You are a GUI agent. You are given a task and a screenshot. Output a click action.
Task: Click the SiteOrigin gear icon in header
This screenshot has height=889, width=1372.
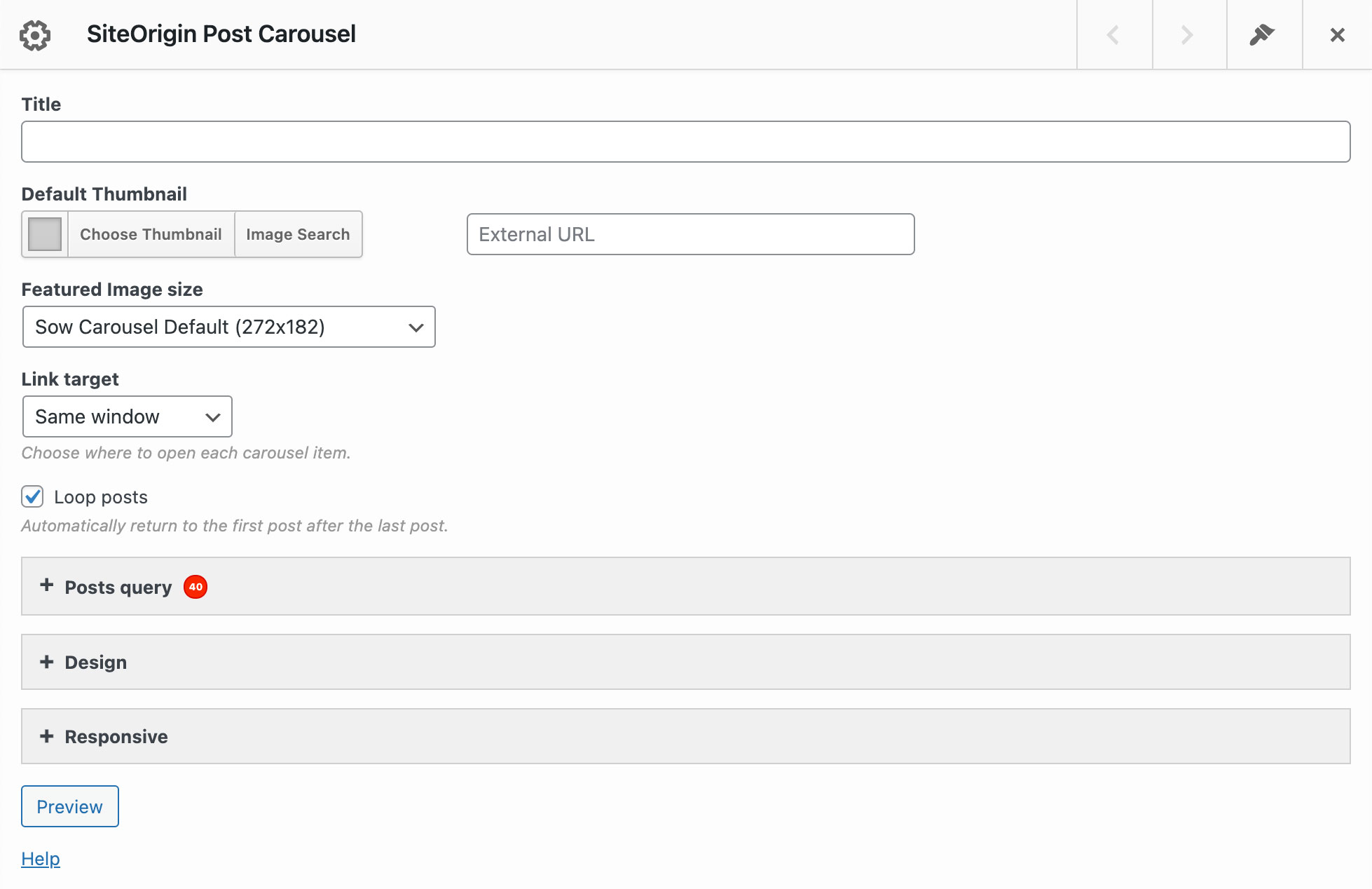(x=35, y=34)
